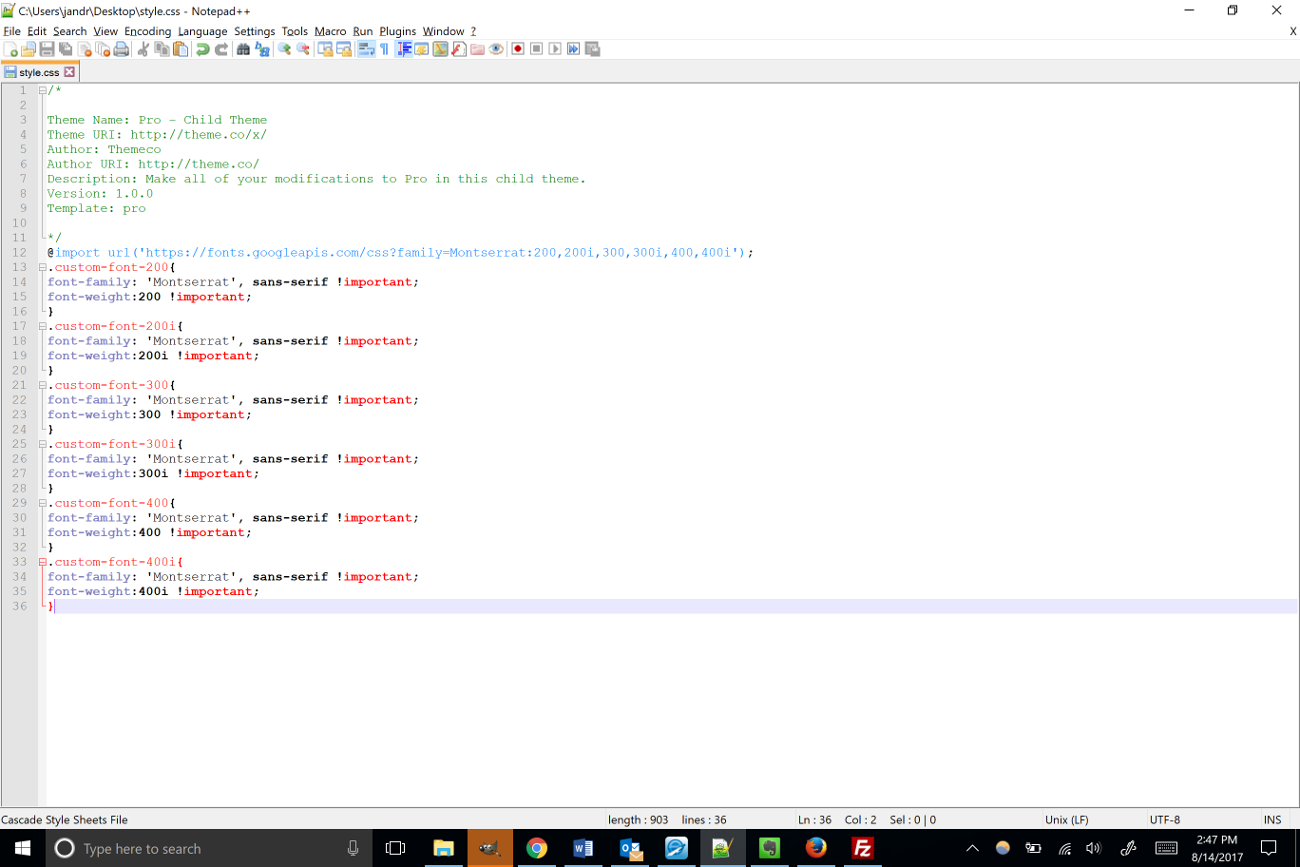The width and height of the screenshot is (1300, 867).
Task: Open FileZilla from the Windows taskbar
Action: (862, 848)
